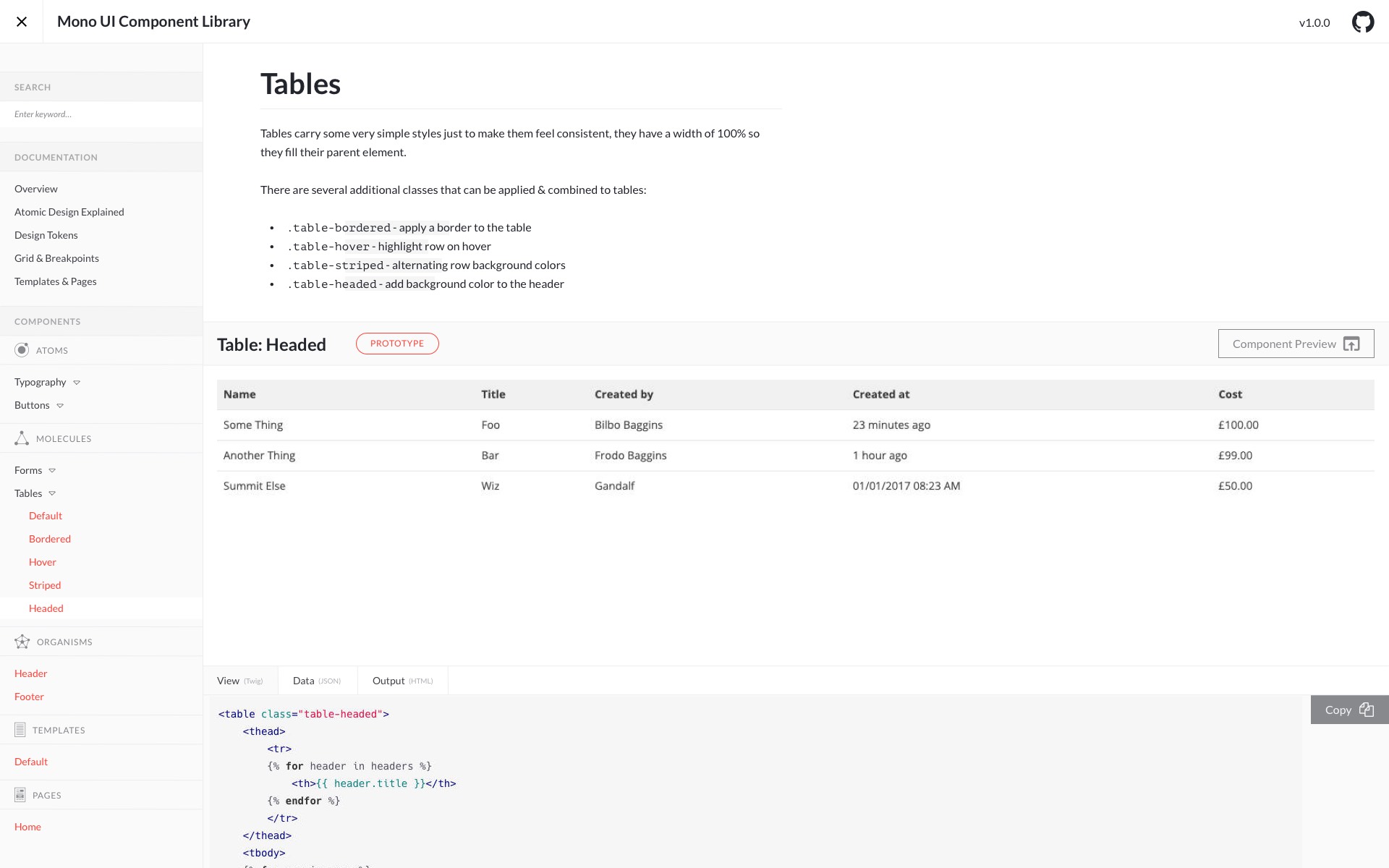
Task: Open Component Preview in new window
Action: 1296,344
